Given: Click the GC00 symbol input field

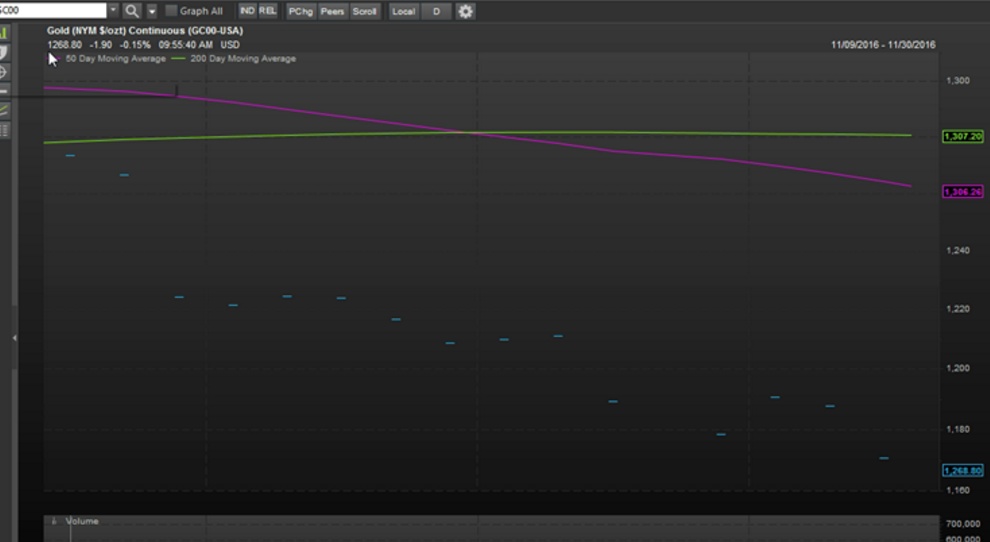Looking at the screenshot, I should pos(53,11).
